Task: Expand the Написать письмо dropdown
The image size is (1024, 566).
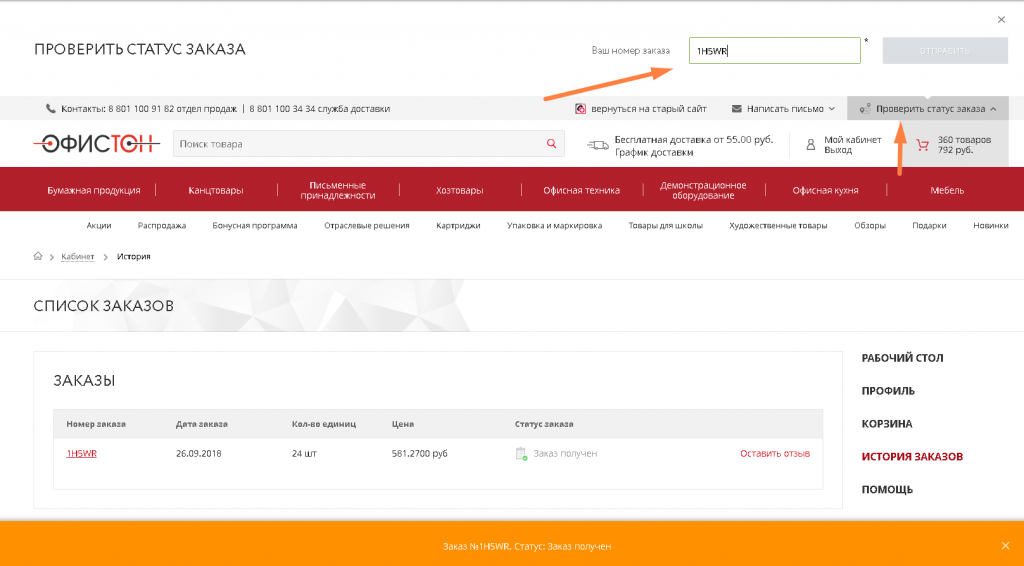Action: coord(784,108)
